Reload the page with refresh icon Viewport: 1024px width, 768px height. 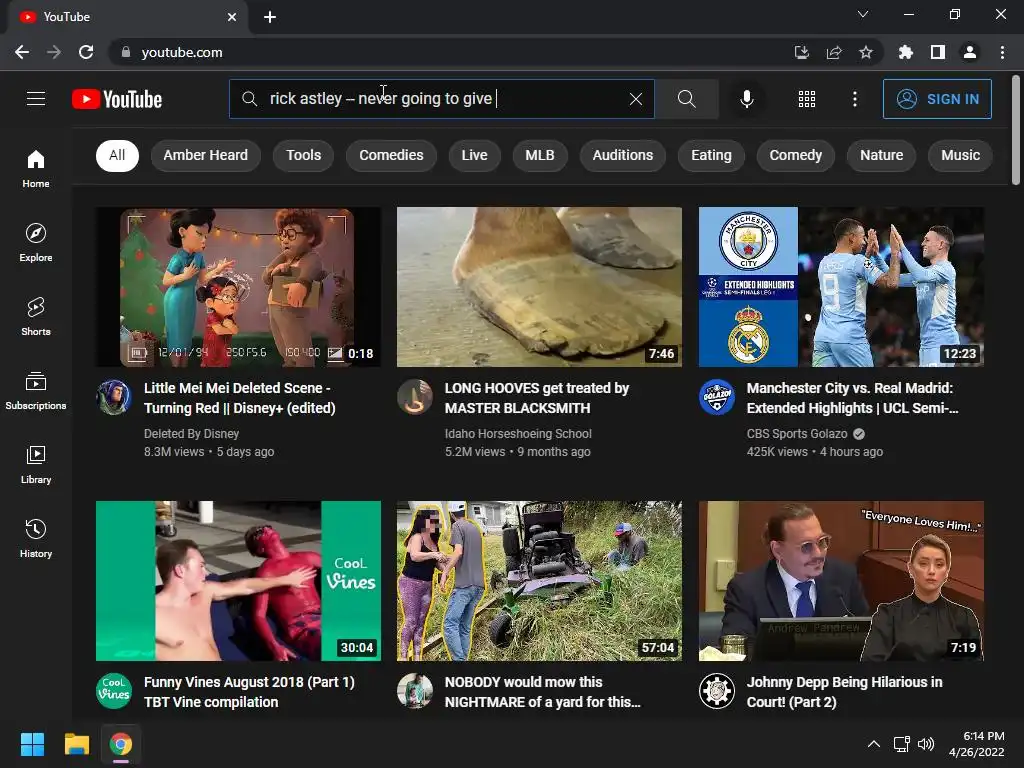click(86, 52)
